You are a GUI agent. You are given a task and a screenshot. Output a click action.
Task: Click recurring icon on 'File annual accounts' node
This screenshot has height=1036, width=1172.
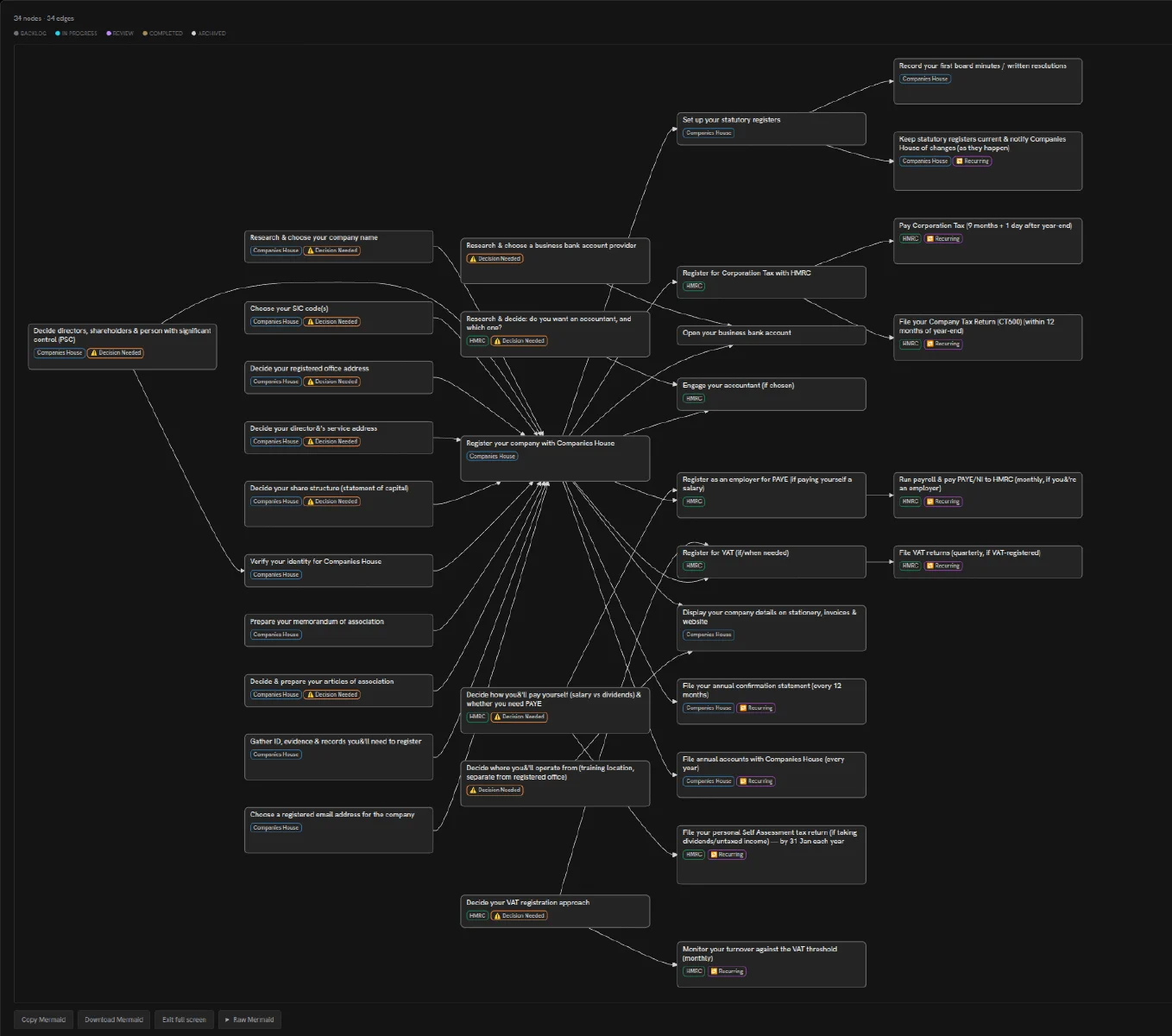[742, 781]
